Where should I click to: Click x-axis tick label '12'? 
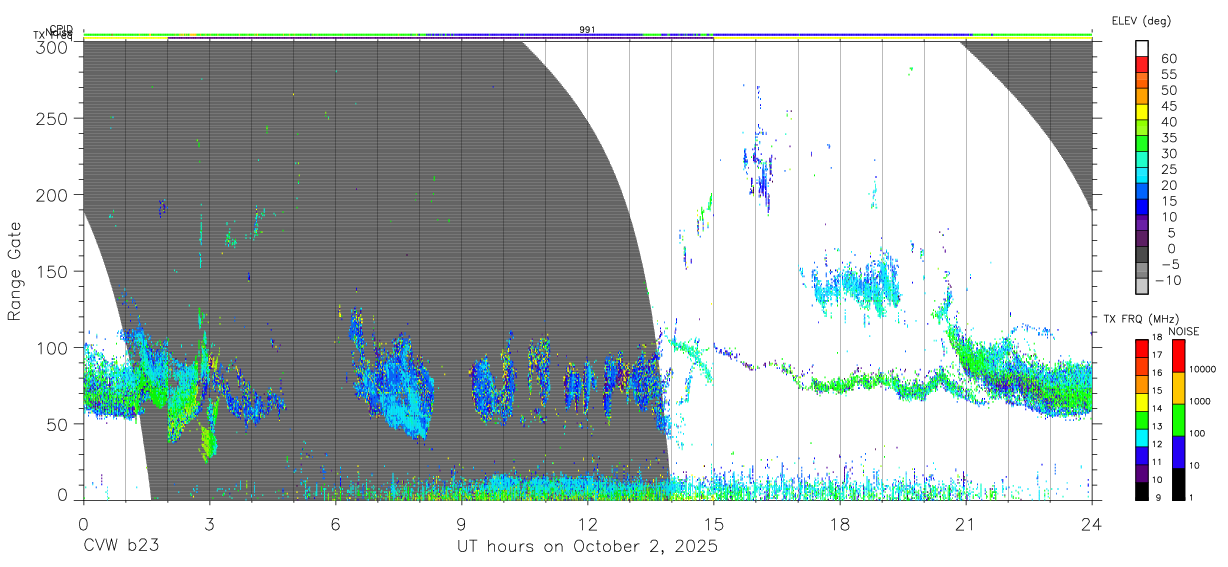point(588,524)
